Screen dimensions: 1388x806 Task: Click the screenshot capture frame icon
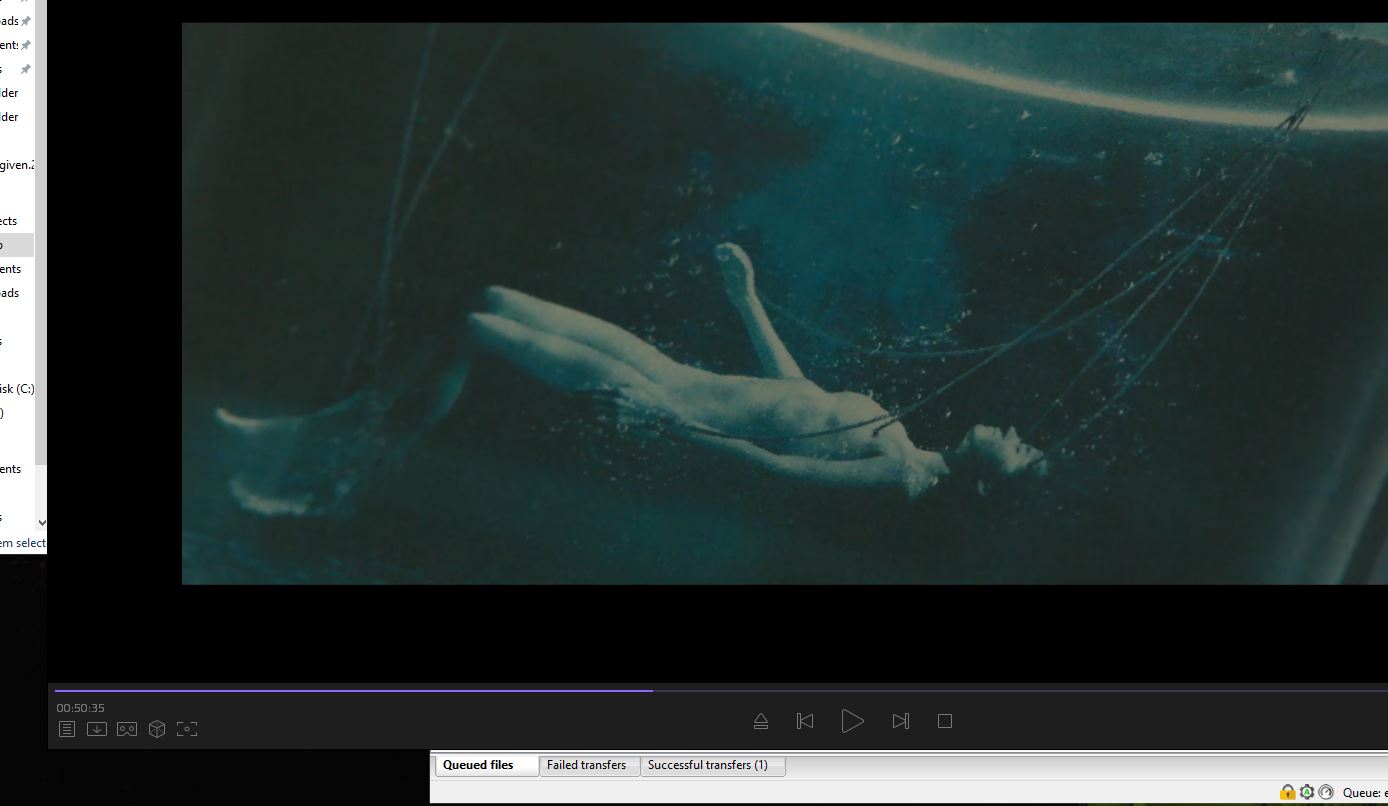(x=187, y=729)
